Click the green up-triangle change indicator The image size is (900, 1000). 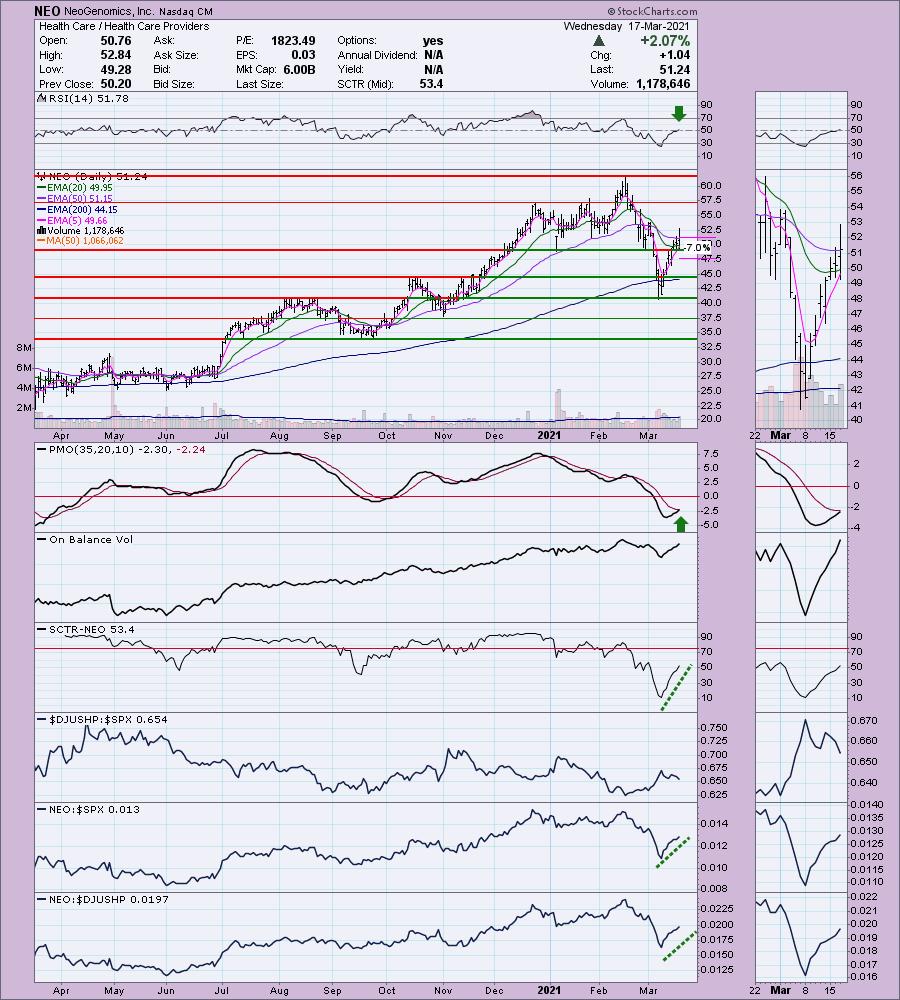(598, 41)
